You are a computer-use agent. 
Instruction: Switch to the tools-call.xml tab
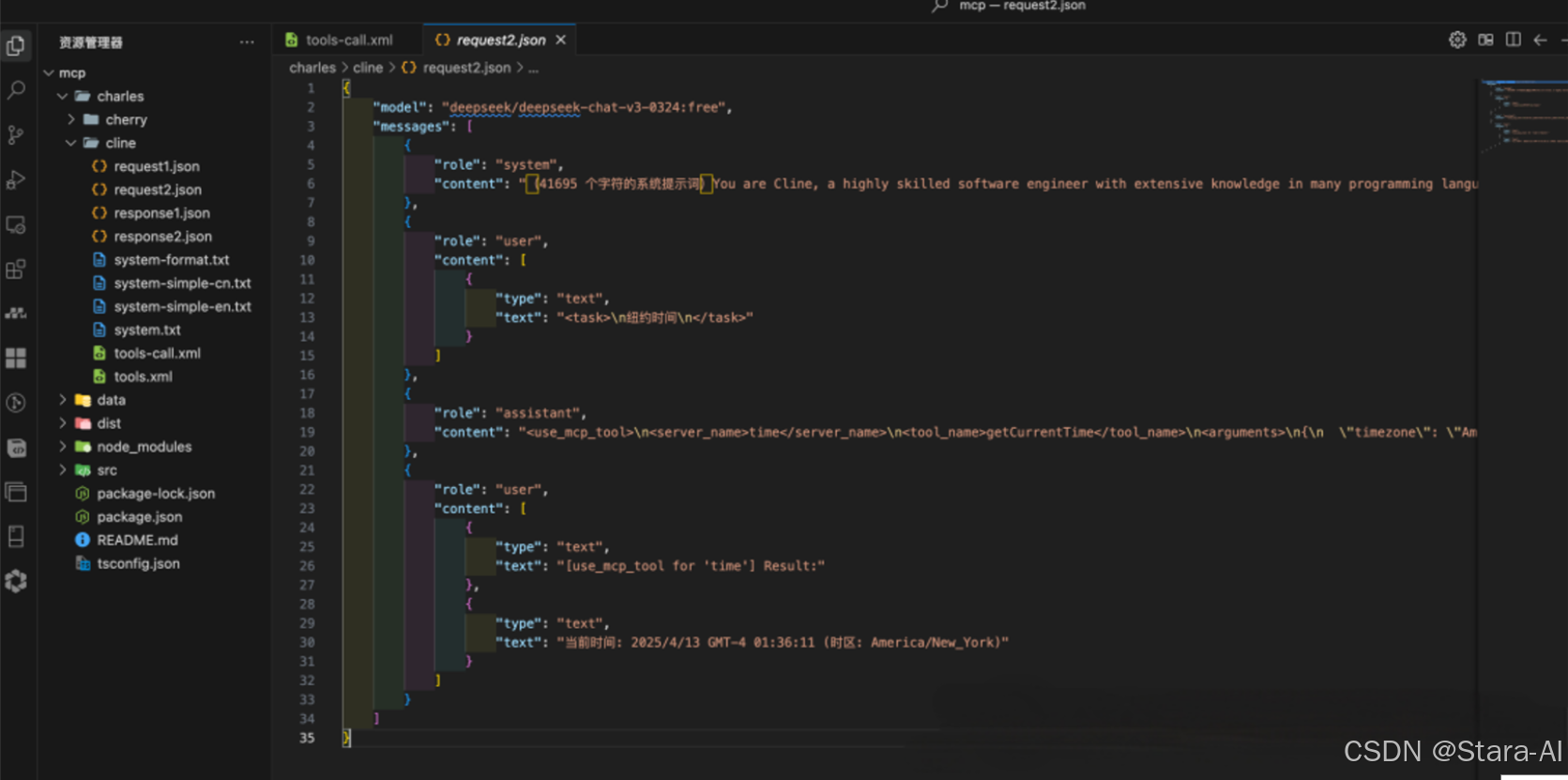click(x=347, y=39)
